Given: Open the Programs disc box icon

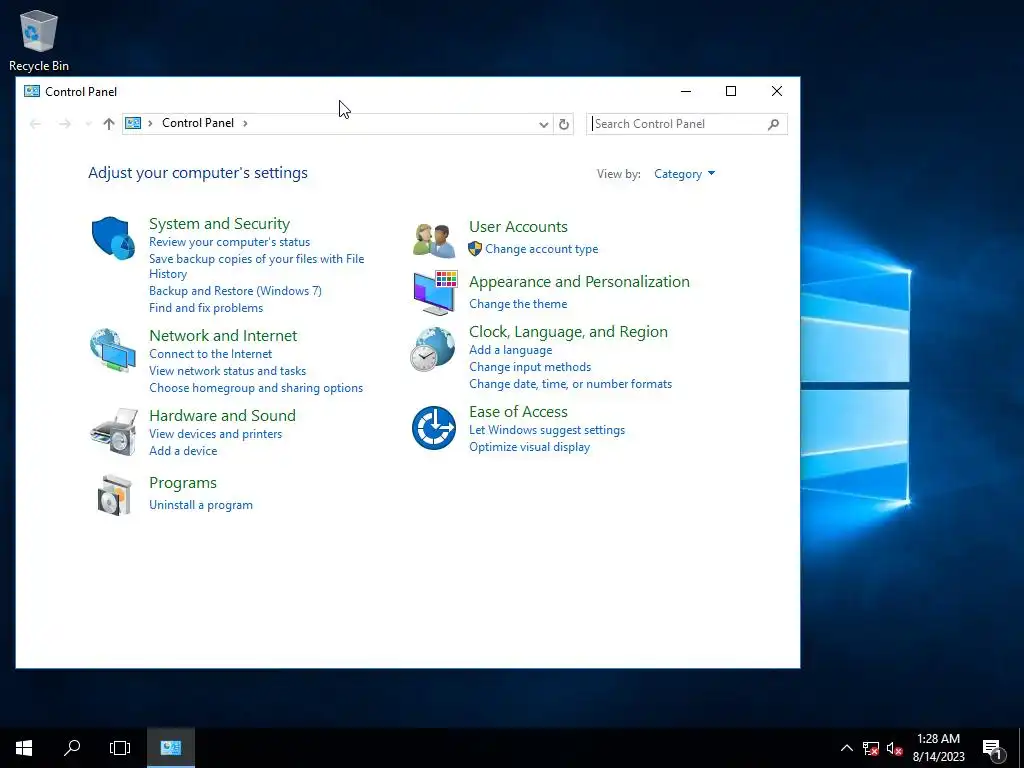Looking at the screenshot, I should pyautogui.click(x=114, y=495).
